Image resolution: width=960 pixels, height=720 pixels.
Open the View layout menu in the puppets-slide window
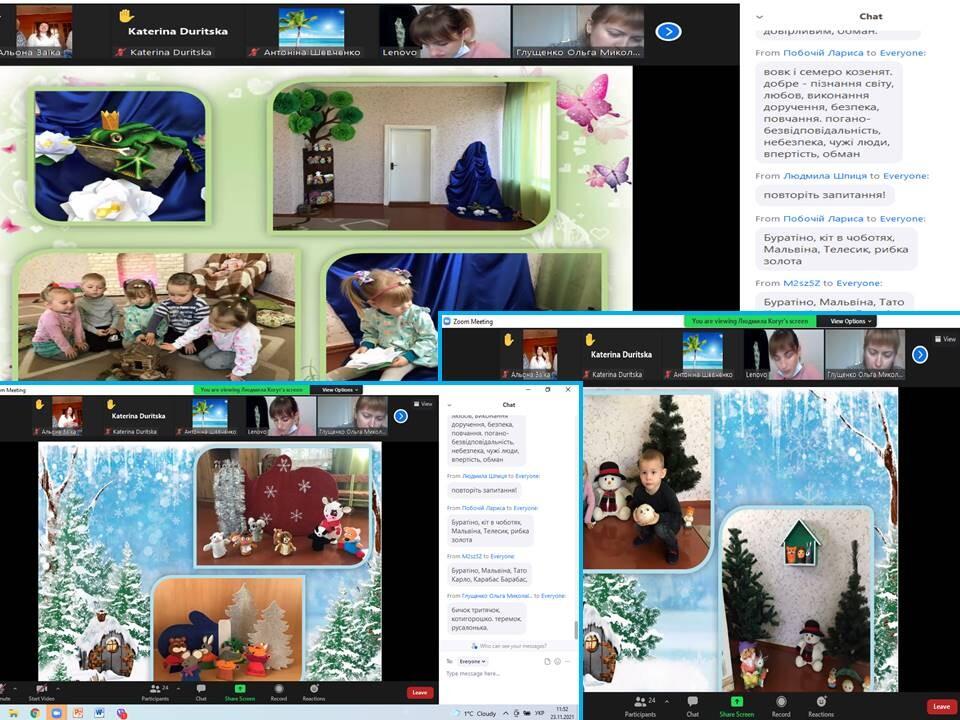coord(423,404)
